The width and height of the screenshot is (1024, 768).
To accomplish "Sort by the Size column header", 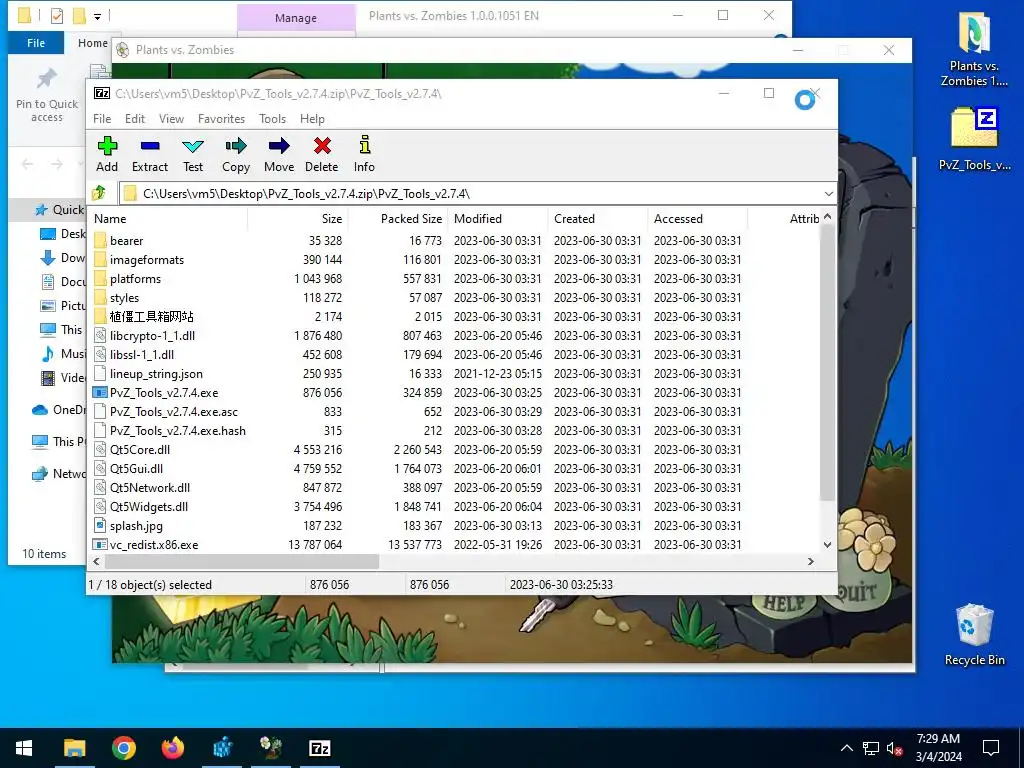I will pyautogui.click(x=298, y=219).
